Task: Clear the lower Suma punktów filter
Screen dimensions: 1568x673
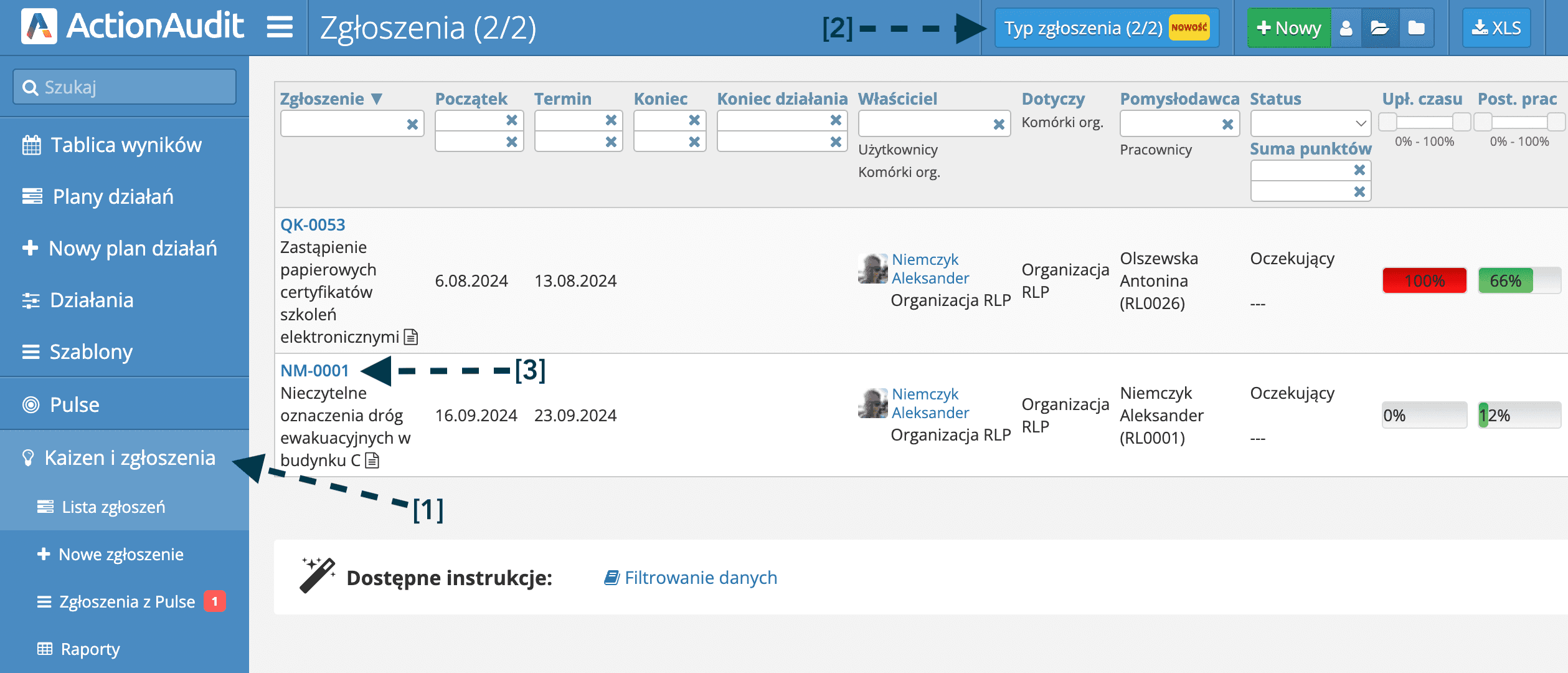Action: 1359,192
